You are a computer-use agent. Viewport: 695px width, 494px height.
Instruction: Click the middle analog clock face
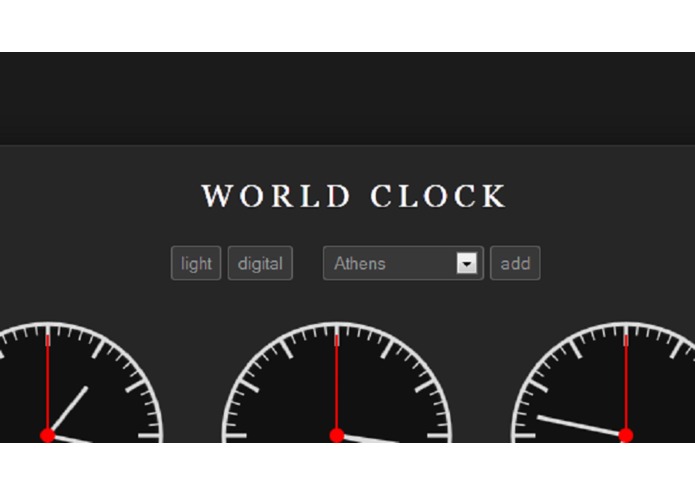coord(337,382)
